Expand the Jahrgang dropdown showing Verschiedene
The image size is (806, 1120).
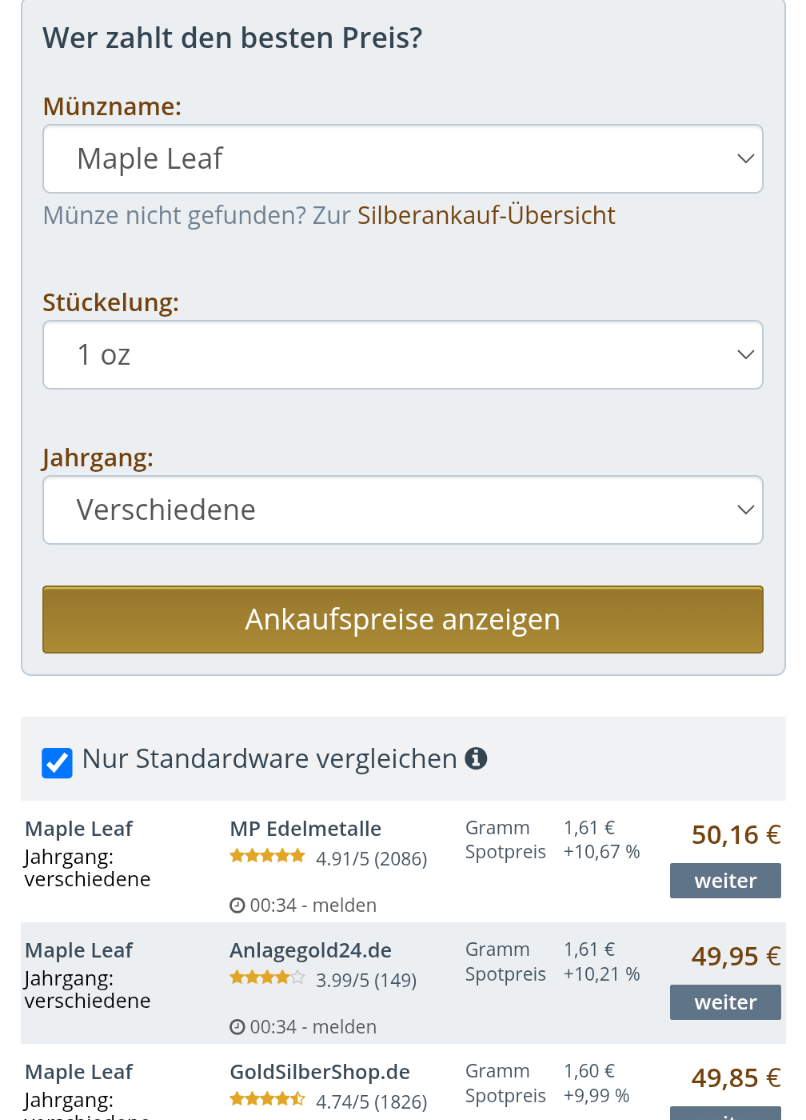pos(402,510)
